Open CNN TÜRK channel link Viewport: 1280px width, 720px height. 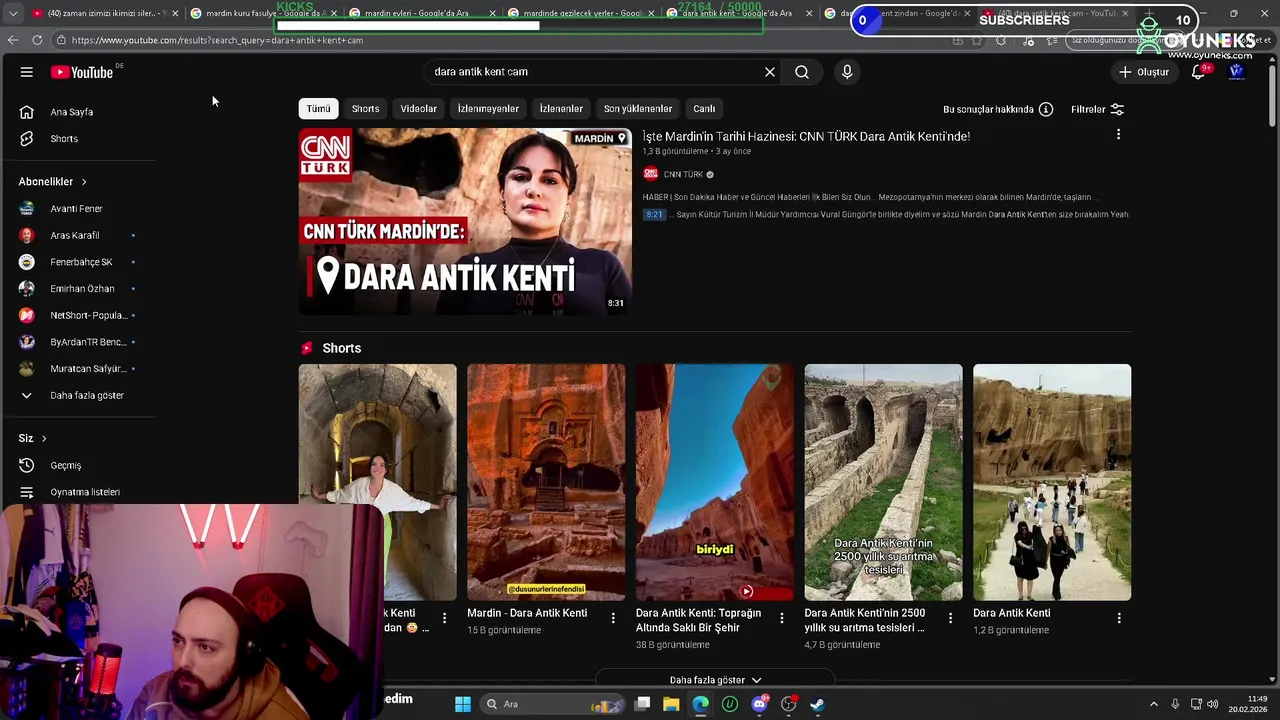coord(683,174)
